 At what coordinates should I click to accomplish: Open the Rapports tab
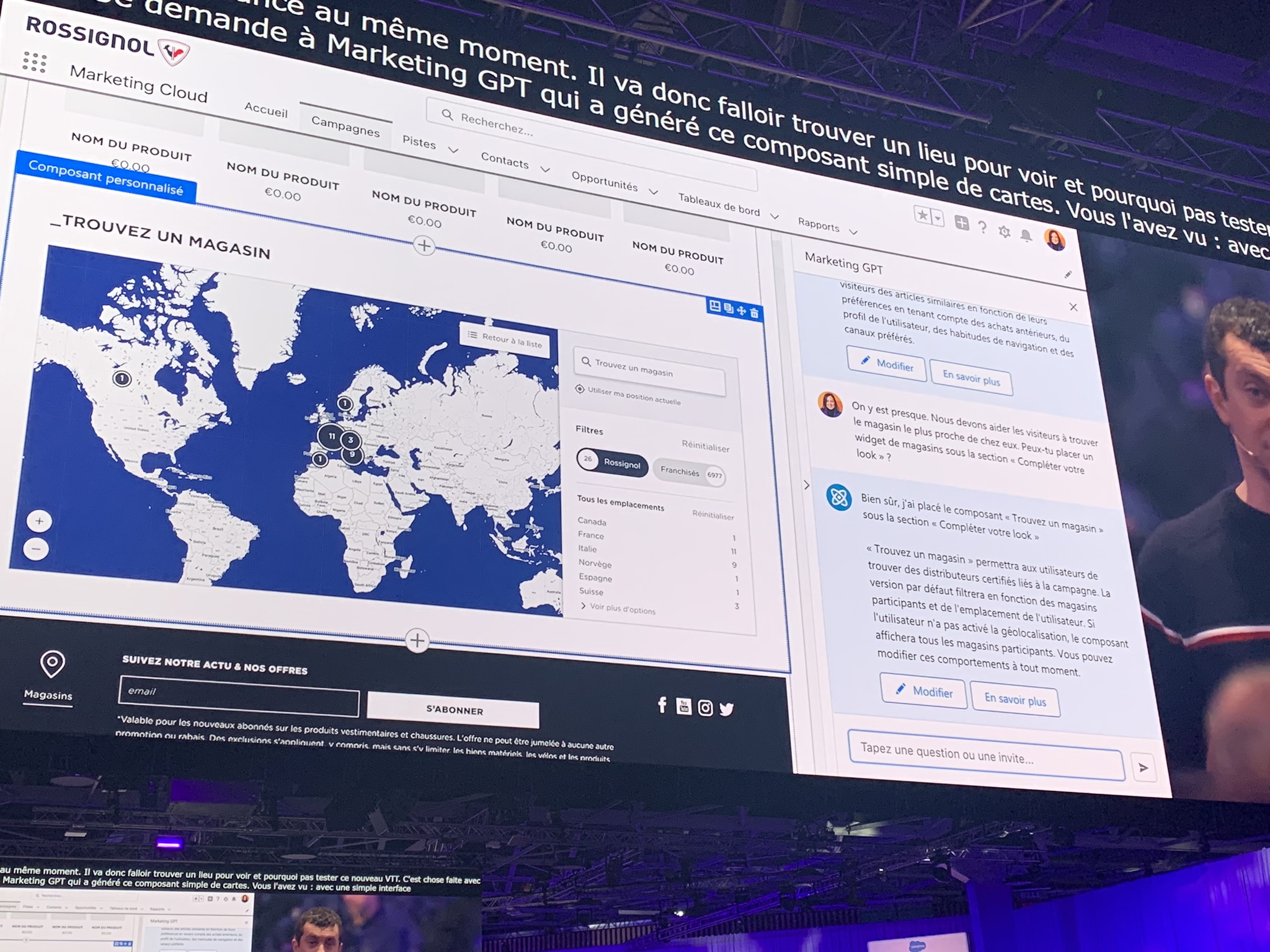coord(819,225)
